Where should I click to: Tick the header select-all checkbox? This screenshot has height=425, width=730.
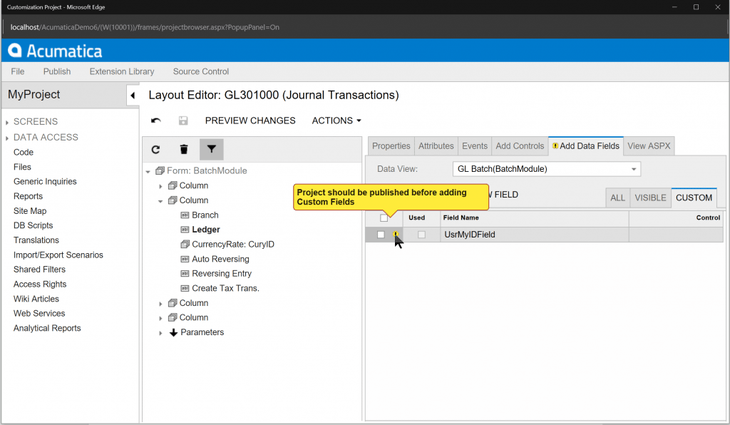click(x=384, y=218)
